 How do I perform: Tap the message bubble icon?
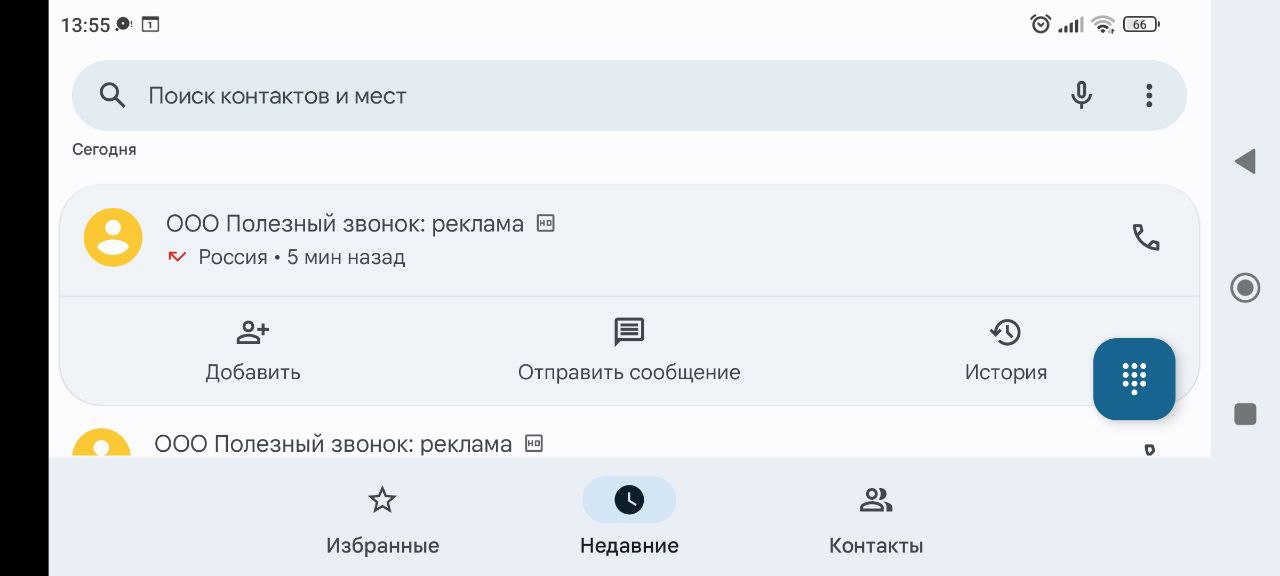pyautogui.click(x=629, y=332)
